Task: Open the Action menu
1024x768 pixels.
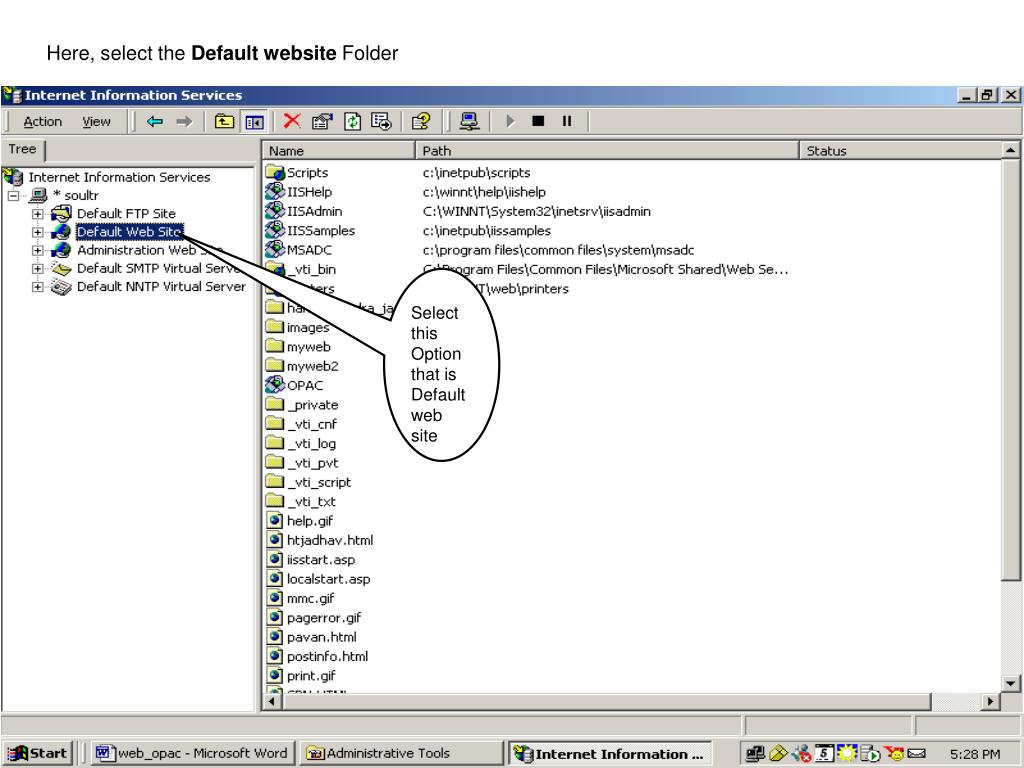Action: (x=42, y=121)
